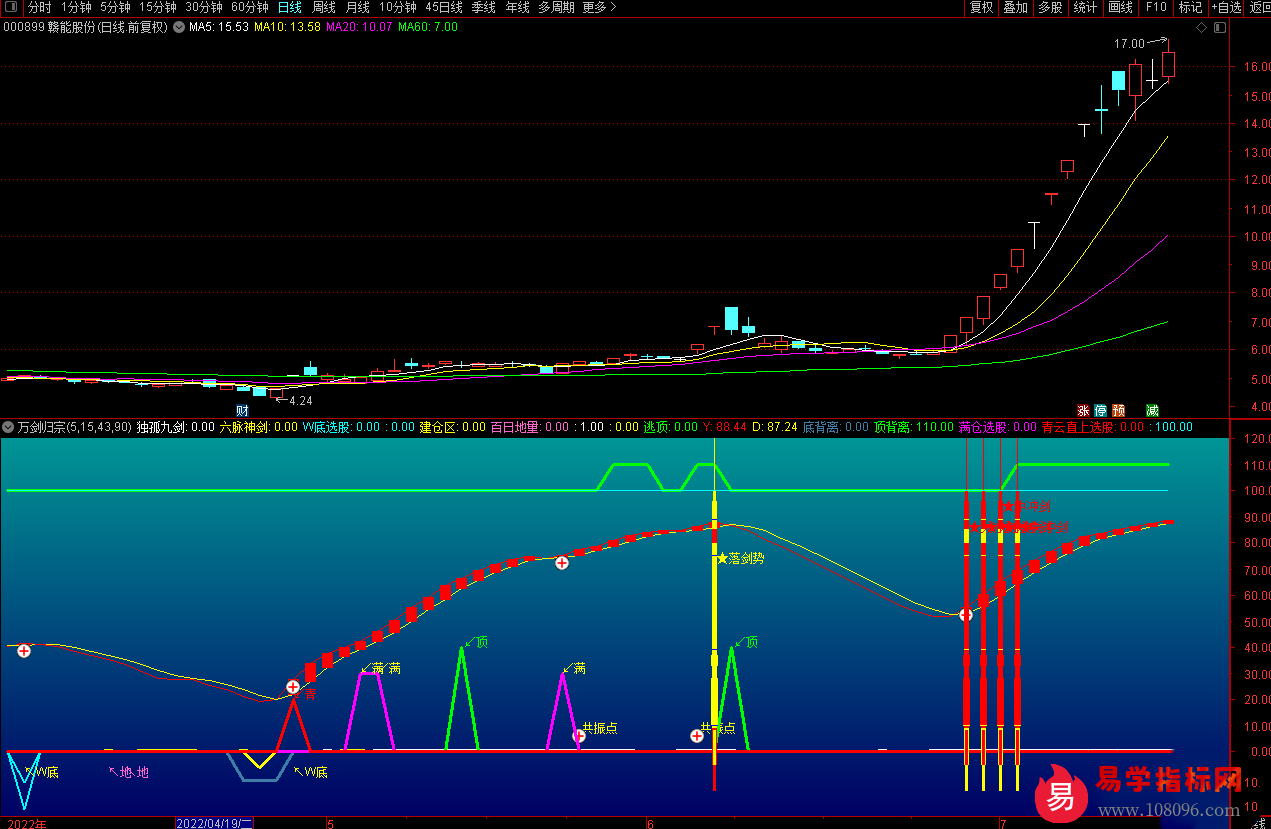
Task: Click the 复权 adjustment button
Action: pyautogui.click(x=981, y=7)
